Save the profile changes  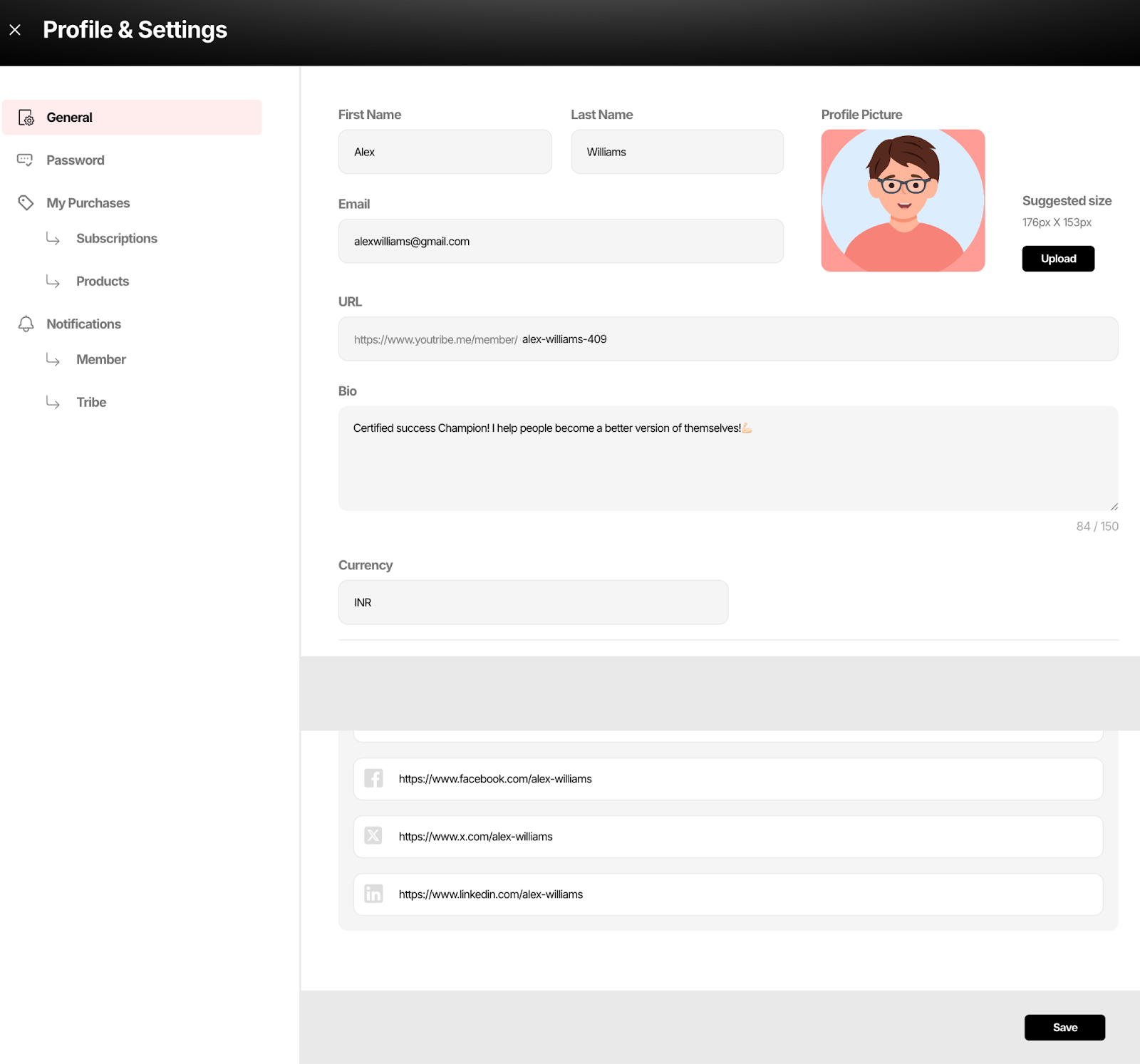coord(1064,1027)
